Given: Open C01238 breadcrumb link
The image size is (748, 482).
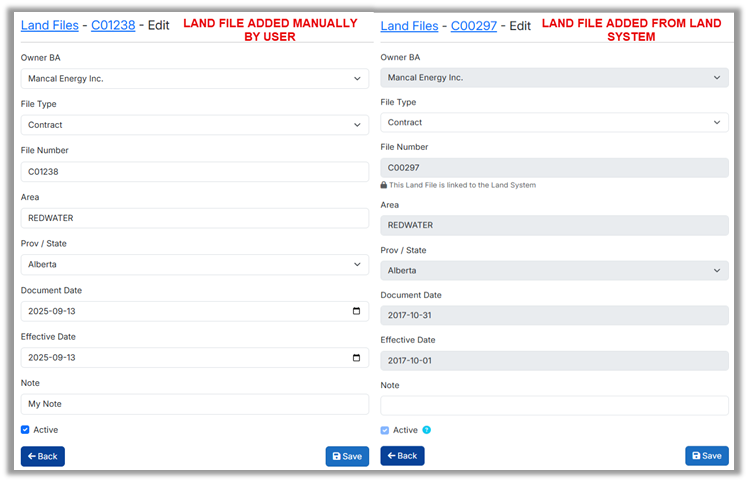Looking at the screenshot, I should coord(114,25).
